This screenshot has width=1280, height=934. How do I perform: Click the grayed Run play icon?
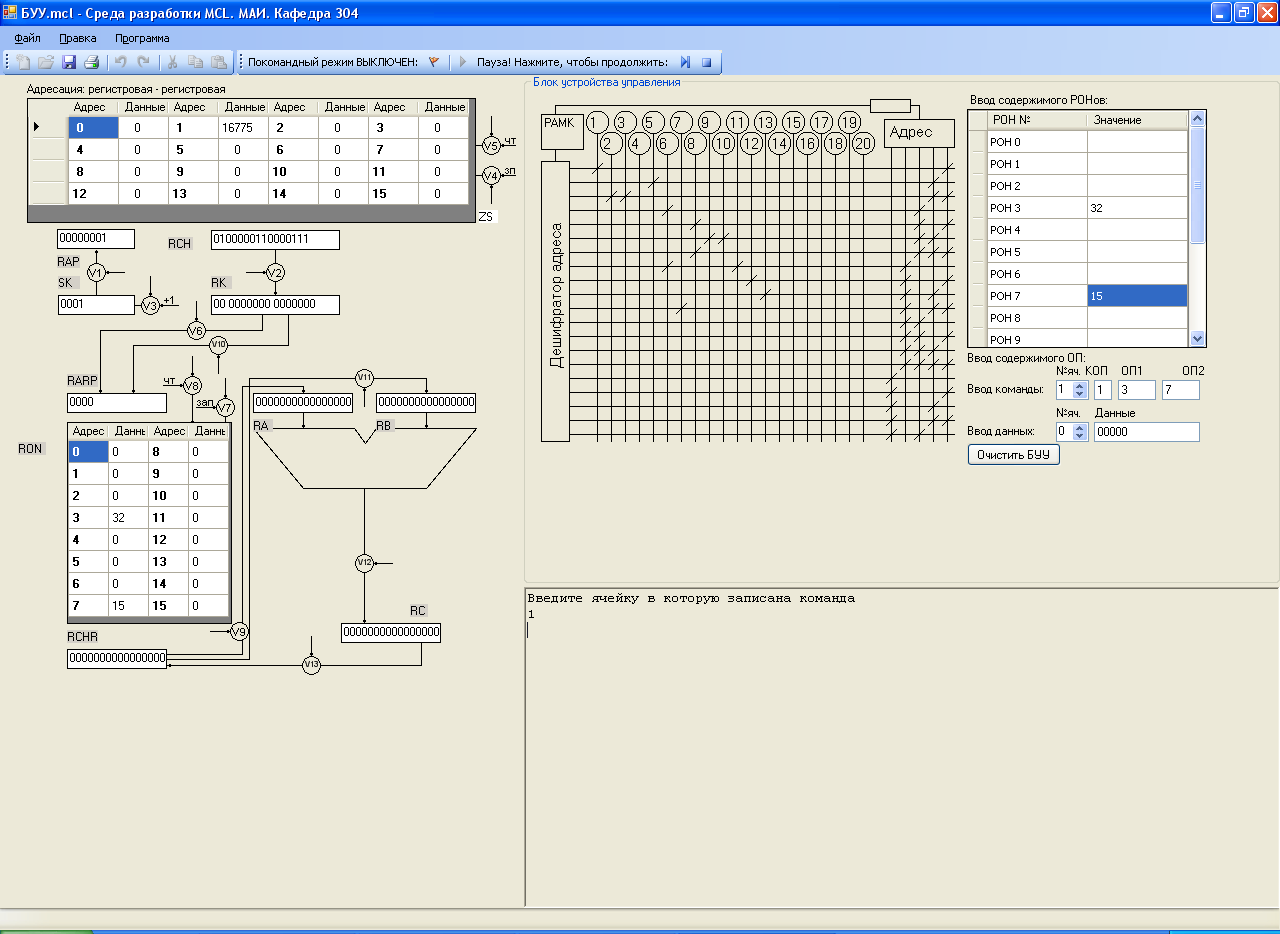(x=463, y=62)
